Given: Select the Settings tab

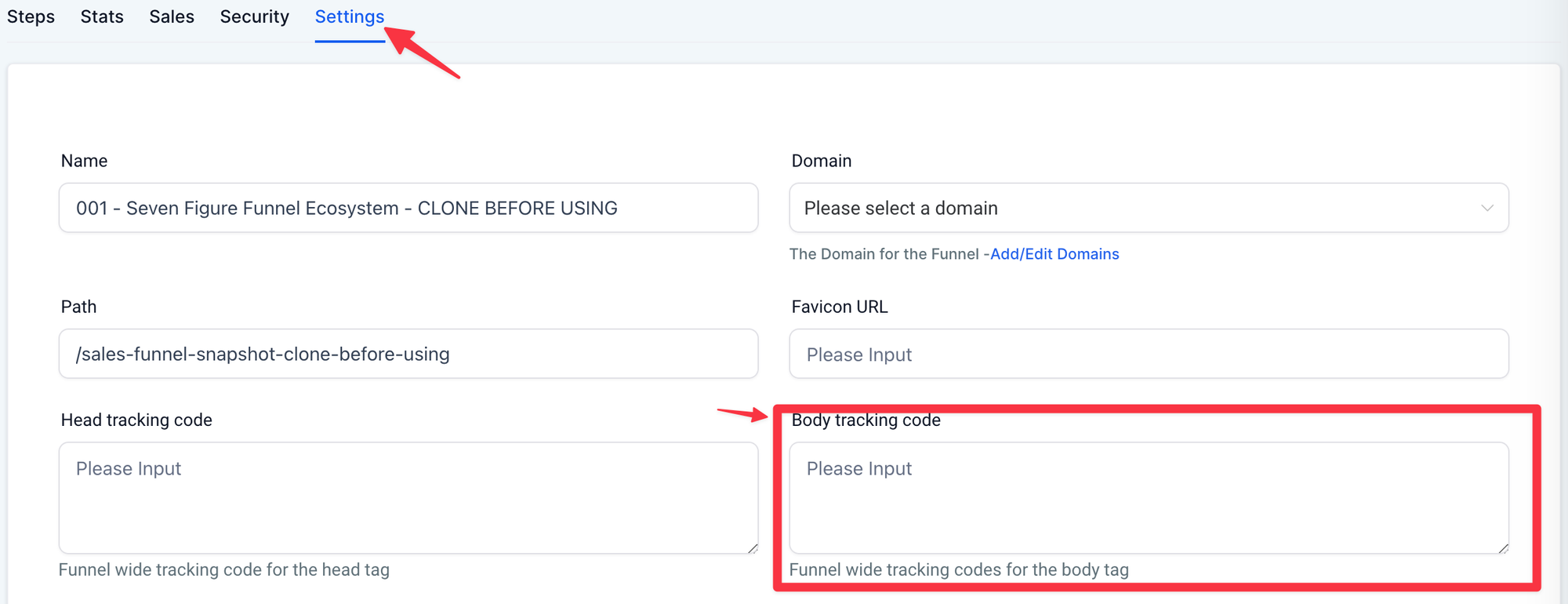Looking at the screenshot, I should [x=349, y=16].
